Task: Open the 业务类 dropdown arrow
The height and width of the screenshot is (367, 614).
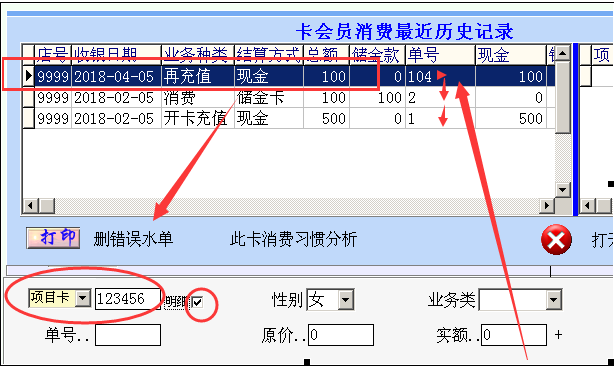Action: point(554,300)
